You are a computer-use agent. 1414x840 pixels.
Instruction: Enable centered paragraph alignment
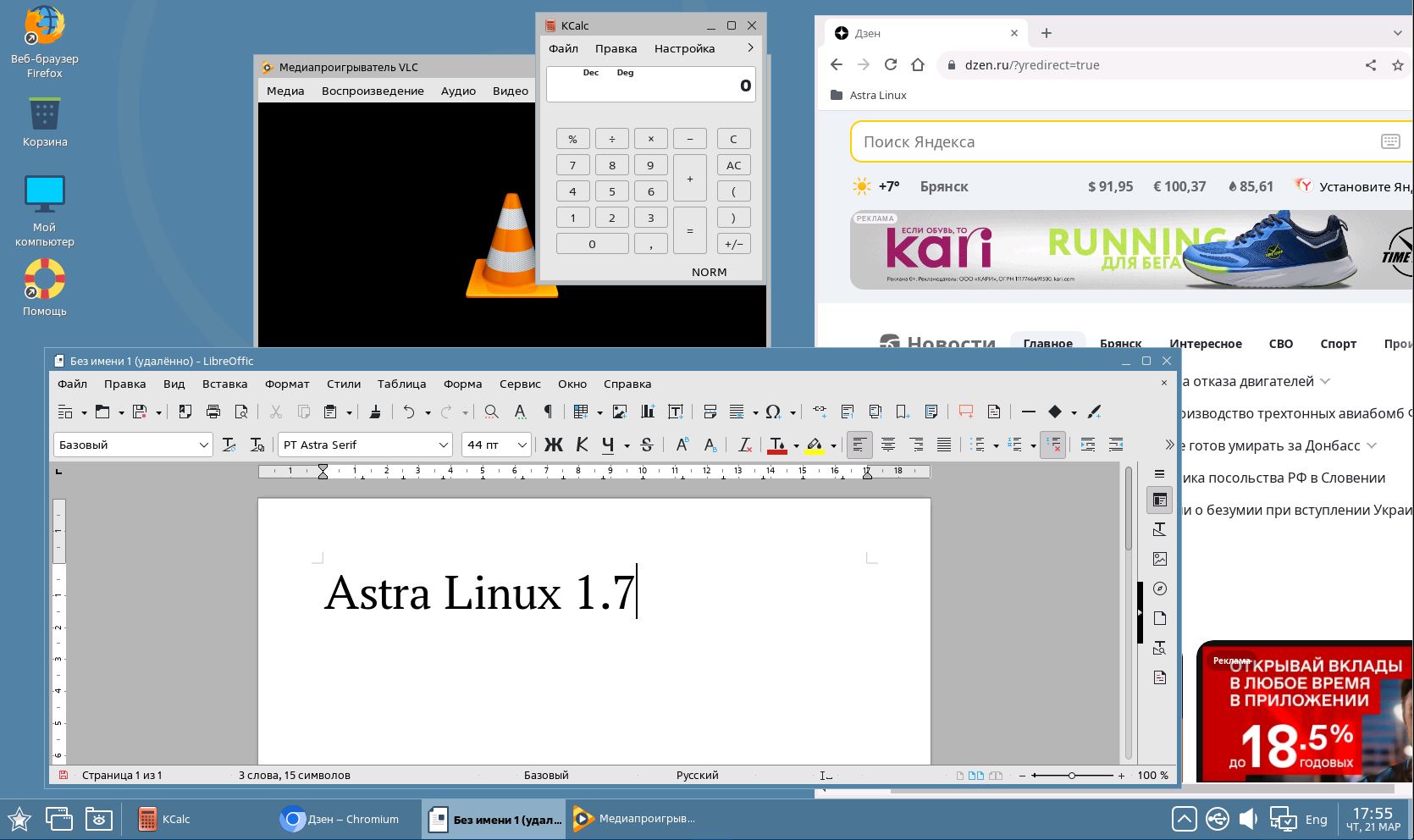(888, 445)
